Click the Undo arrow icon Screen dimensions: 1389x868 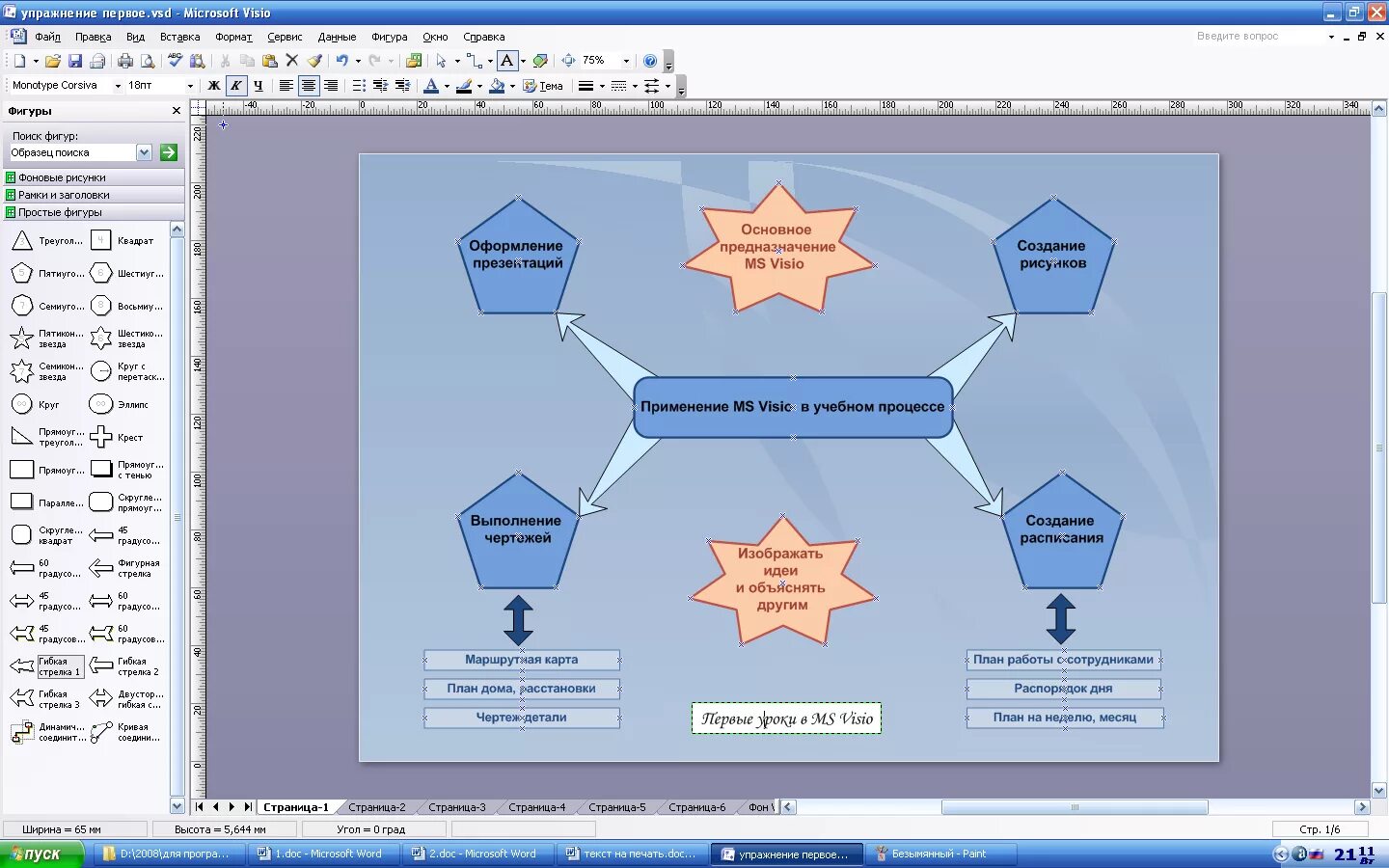point(341,61)
